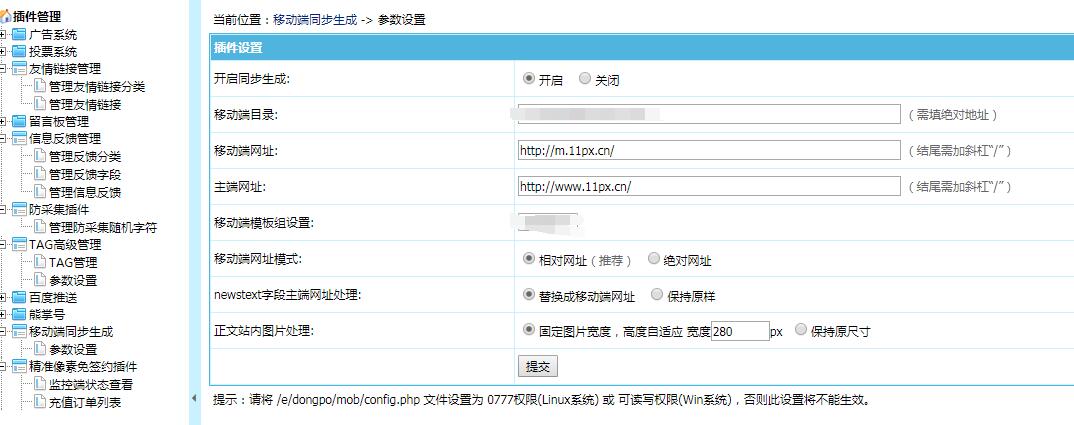1074x425 pixels.
Task: Click the page icon for 管理反馈字段
Action: click(40, 174)
